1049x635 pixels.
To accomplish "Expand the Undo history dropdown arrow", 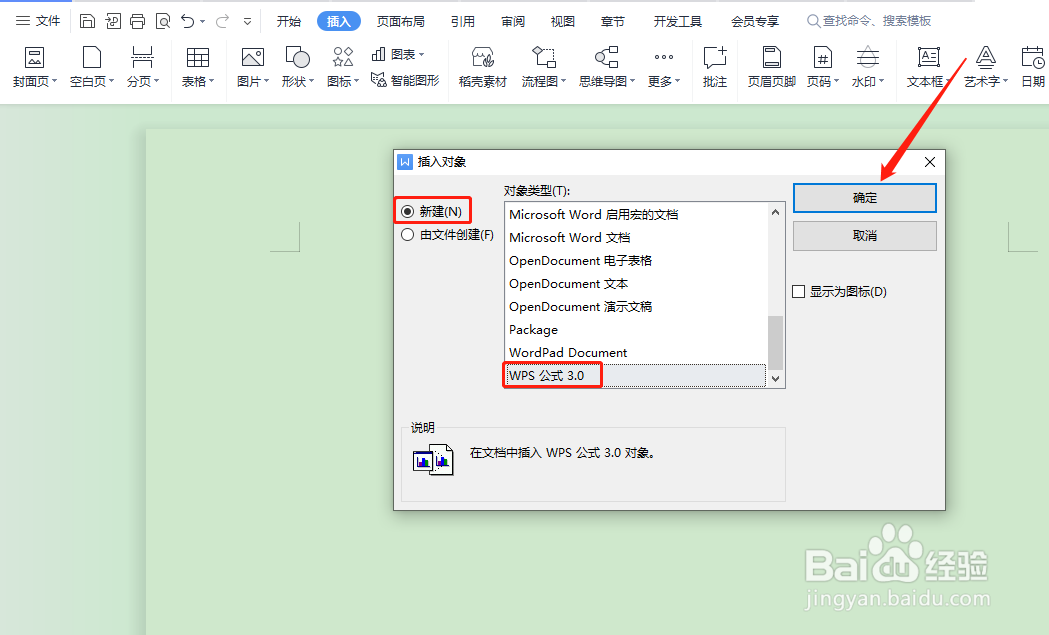I will [x=203, y=22].
